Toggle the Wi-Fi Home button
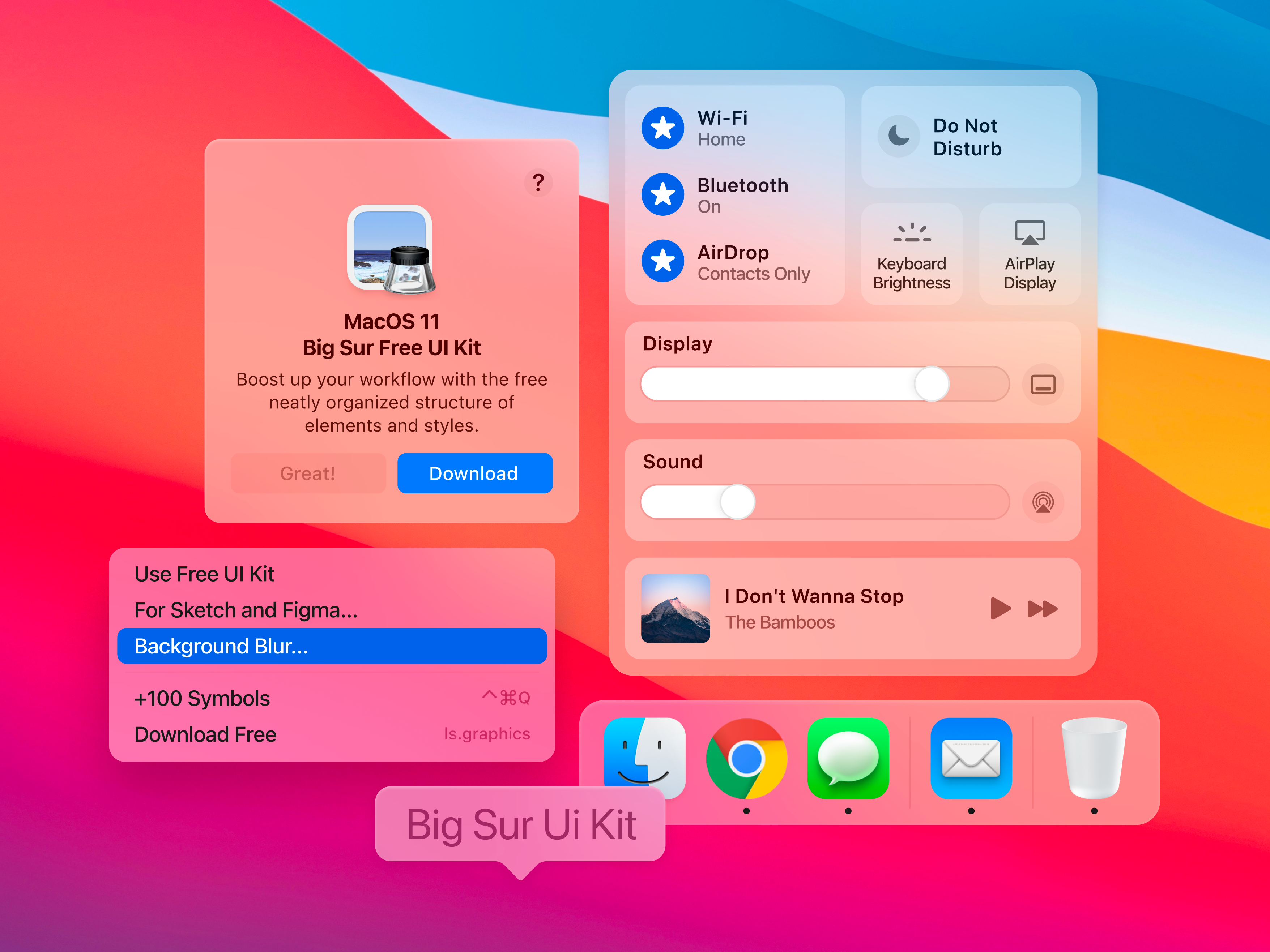Viewport: 1270px width, 952px height. pyautogui.click(x=662, y=128)
